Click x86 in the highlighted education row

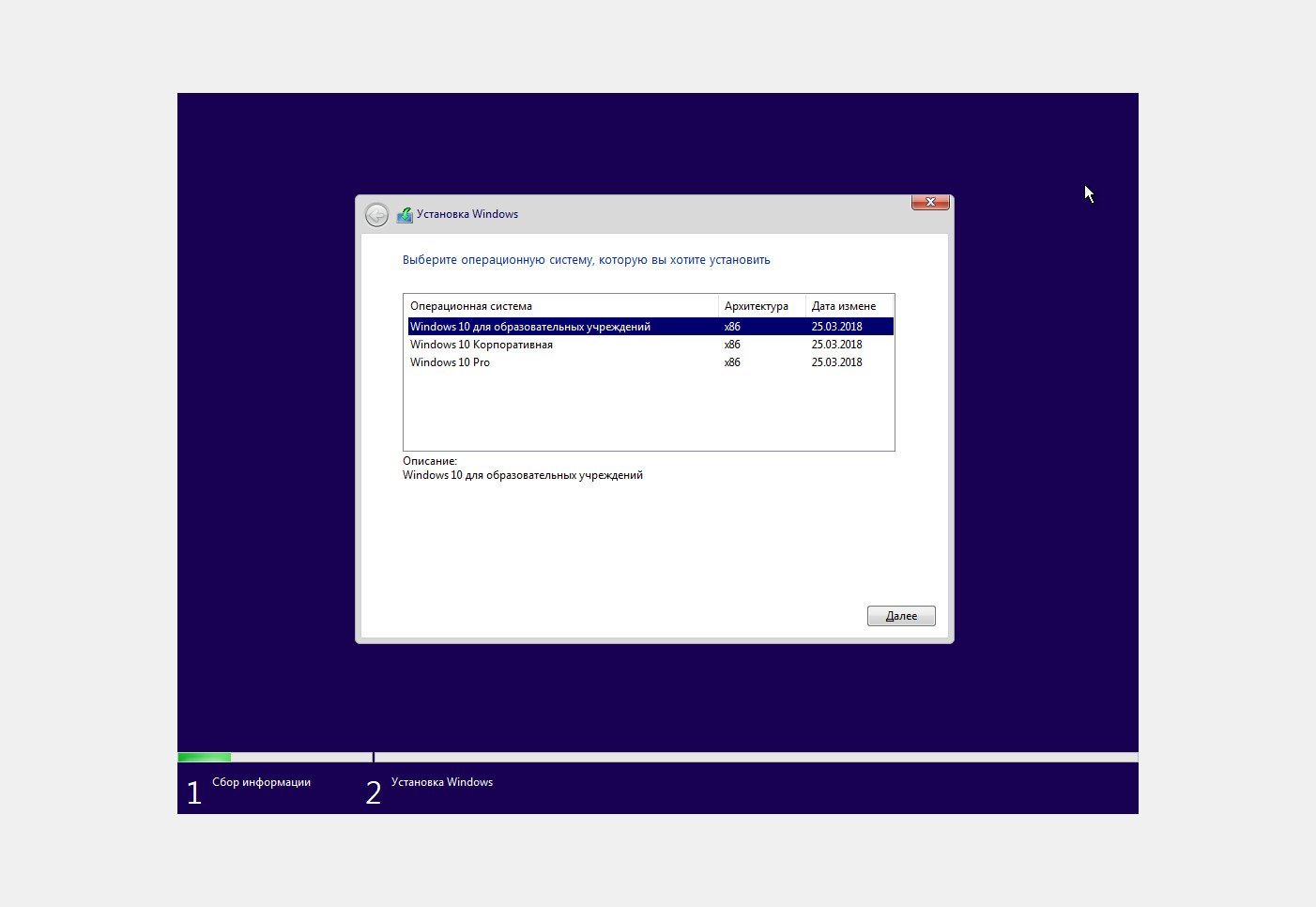(x=732, y=327)
